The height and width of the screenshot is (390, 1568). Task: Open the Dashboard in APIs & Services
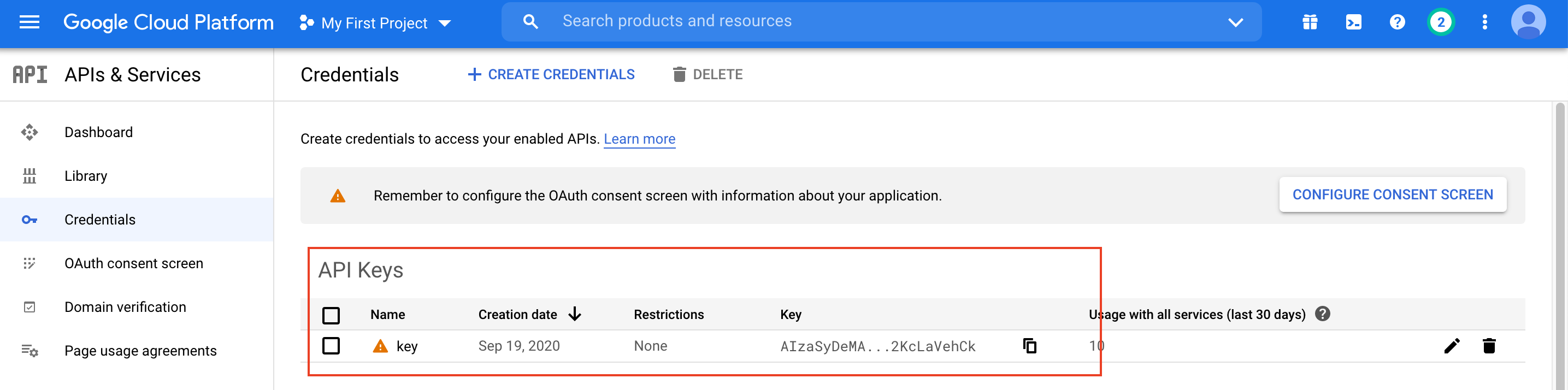pos(98,132)
